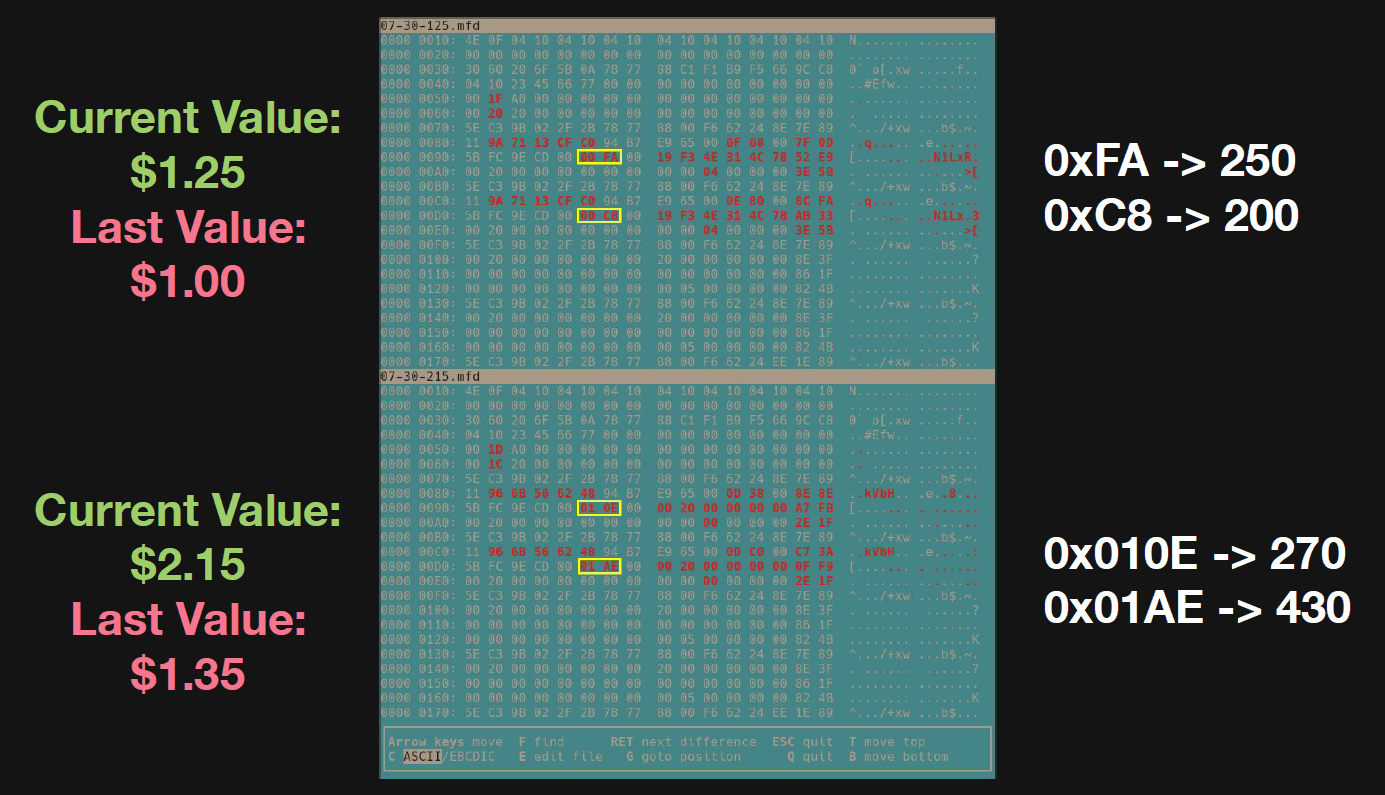The image size is (1385, 795).
Task: Click the 'ESC quit' hint
Action: tap(802, 742)
